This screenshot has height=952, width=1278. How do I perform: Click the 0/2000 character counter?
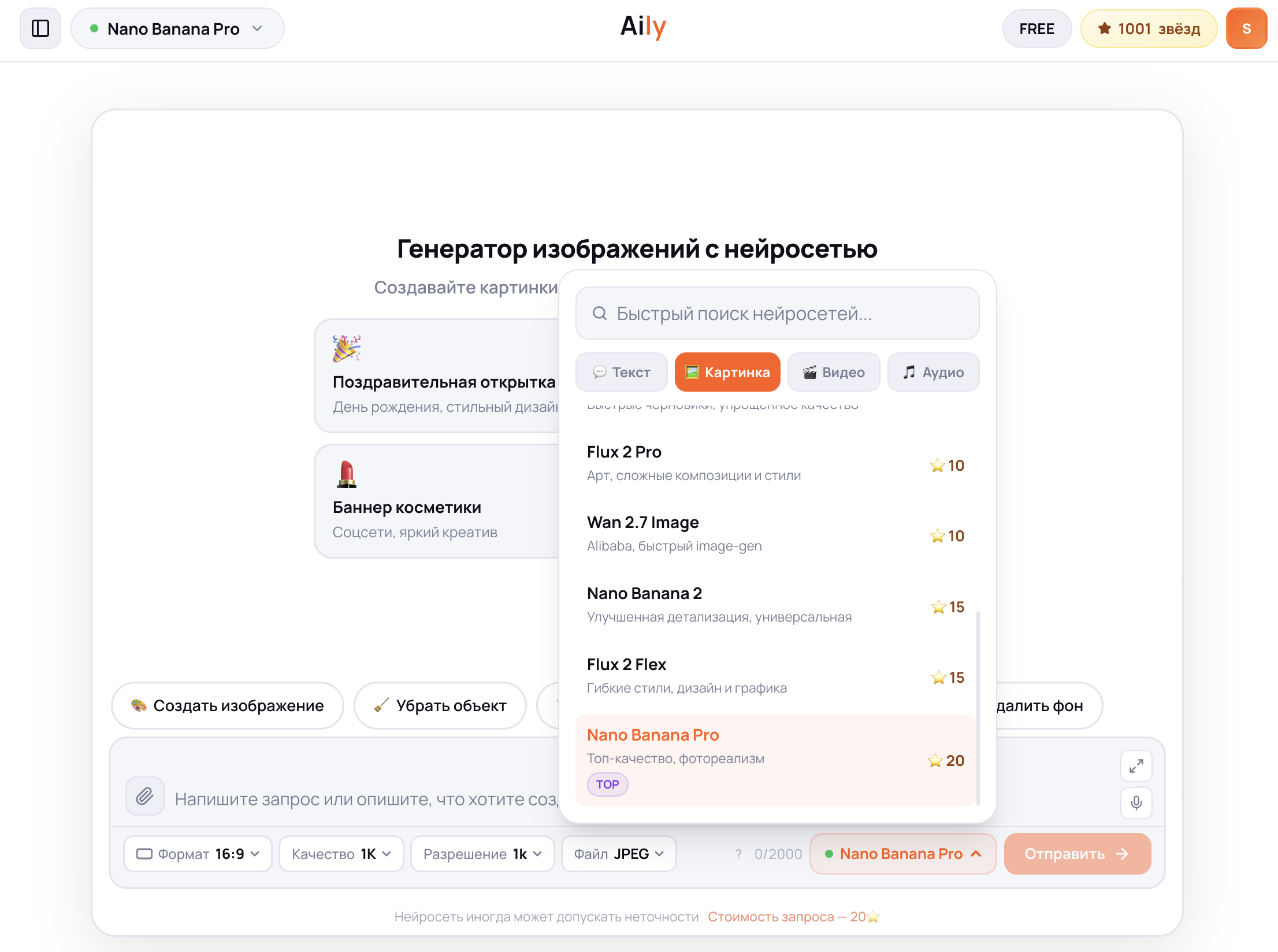point(778,854)
